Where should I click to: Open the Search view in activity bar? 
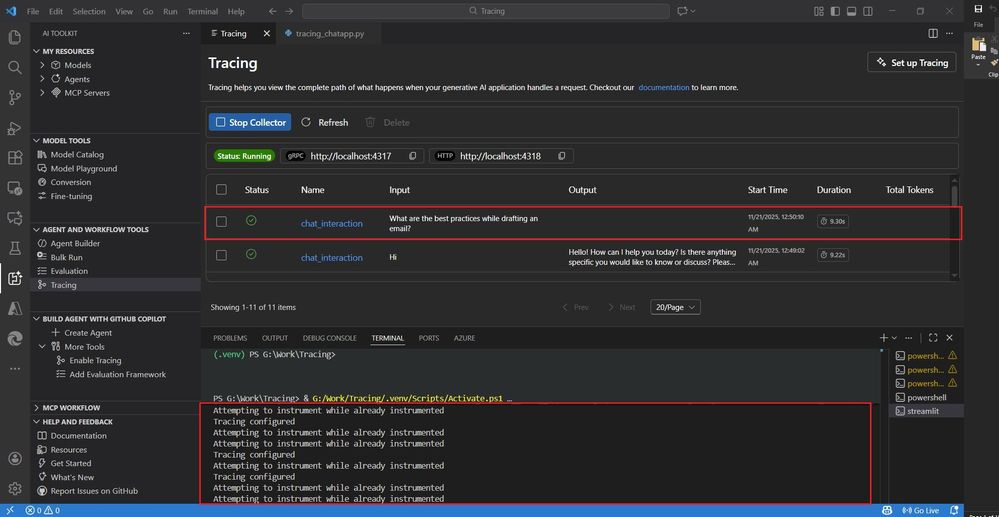coord(15,67)
